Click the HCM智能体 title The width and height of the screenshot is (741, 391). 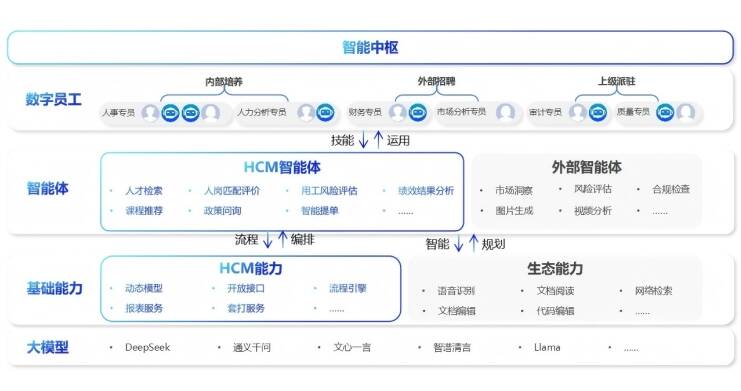coord(282,167)
